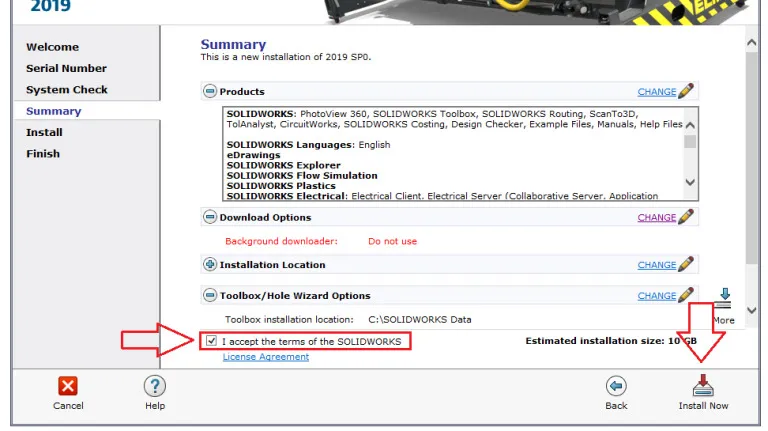Click 'SOLIDWORKS Languages: English' entry
The image size is (768, 431).
[308, 144]
